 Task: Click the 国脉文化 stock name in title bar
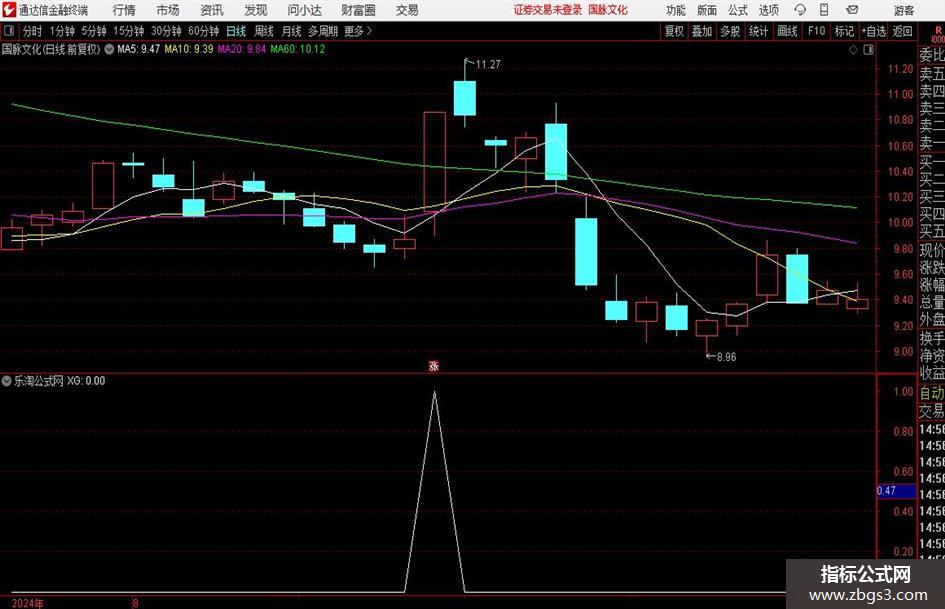pos(608,10)
